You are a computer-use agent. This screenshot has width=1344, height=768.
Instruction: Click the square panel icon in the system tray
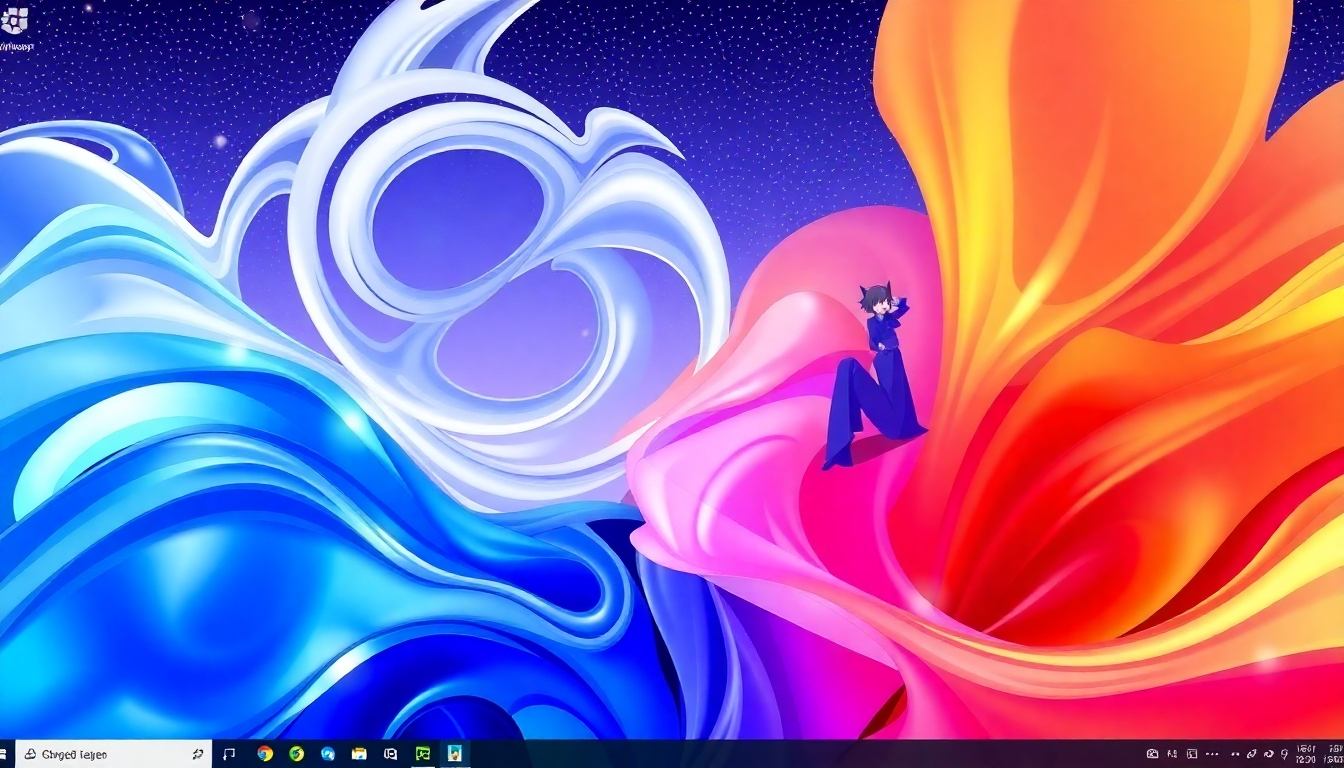(1192, 754)
